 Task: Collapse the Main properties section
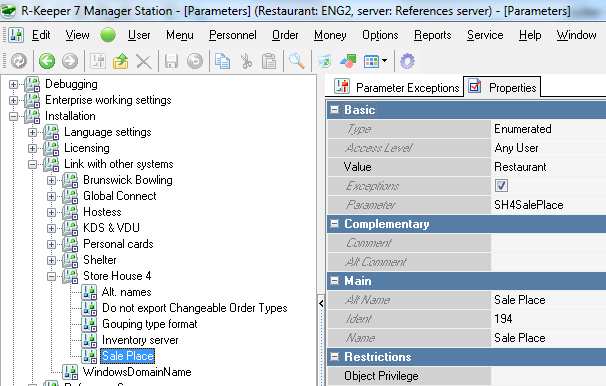click(x=334, y=281)
